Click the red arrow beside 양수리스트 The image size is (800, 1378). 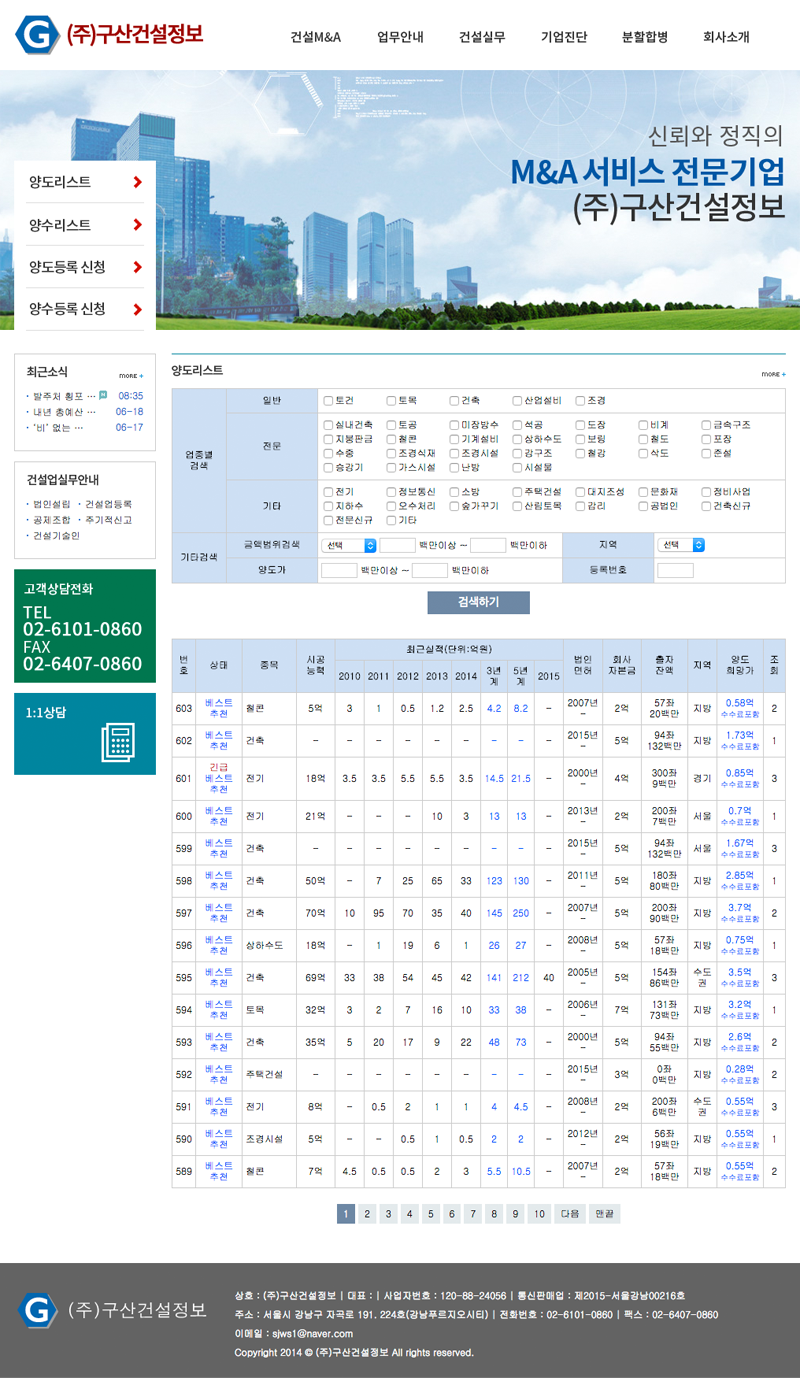[137, 225]
